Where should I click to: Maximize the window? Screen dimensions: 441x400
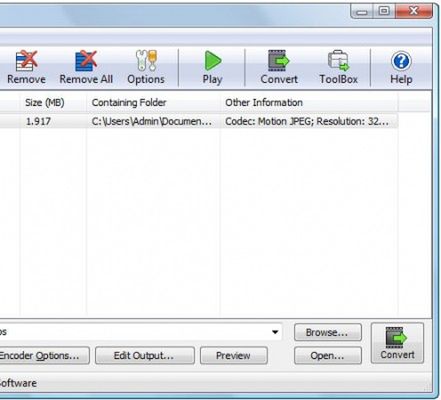tap(384, 12)
